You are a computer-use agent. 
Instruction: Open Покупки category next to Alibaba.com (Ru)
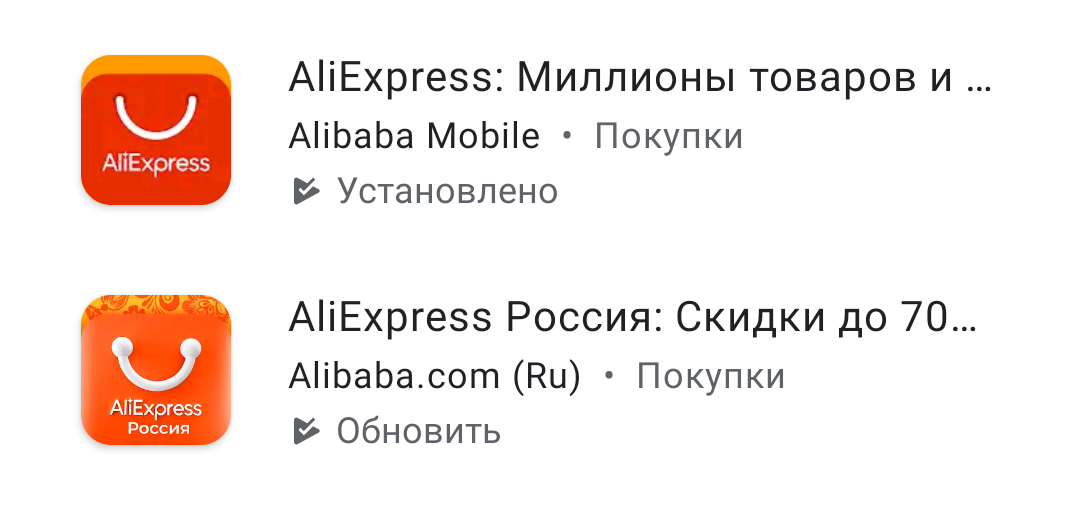711,377
